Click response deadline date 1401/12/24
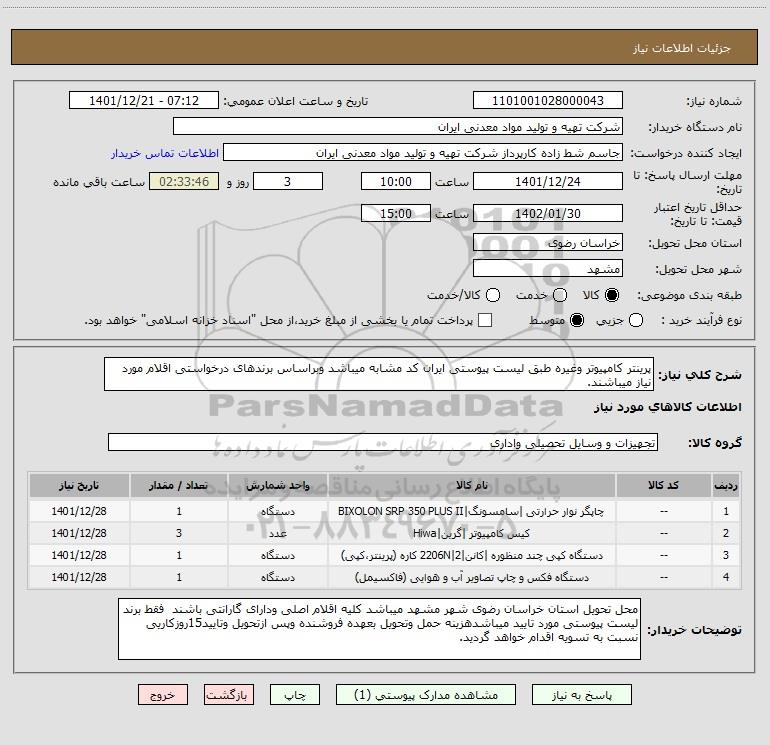This screenshot has width=770, height=745. (548, 181)
